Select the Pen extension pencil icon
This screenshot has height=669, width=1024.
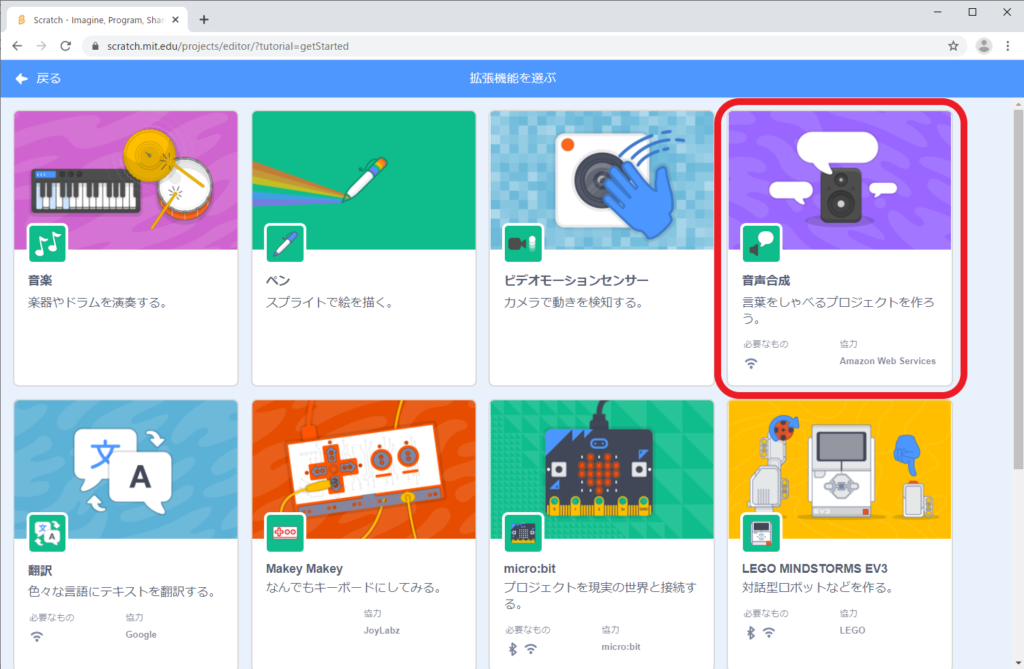point(285,243)
